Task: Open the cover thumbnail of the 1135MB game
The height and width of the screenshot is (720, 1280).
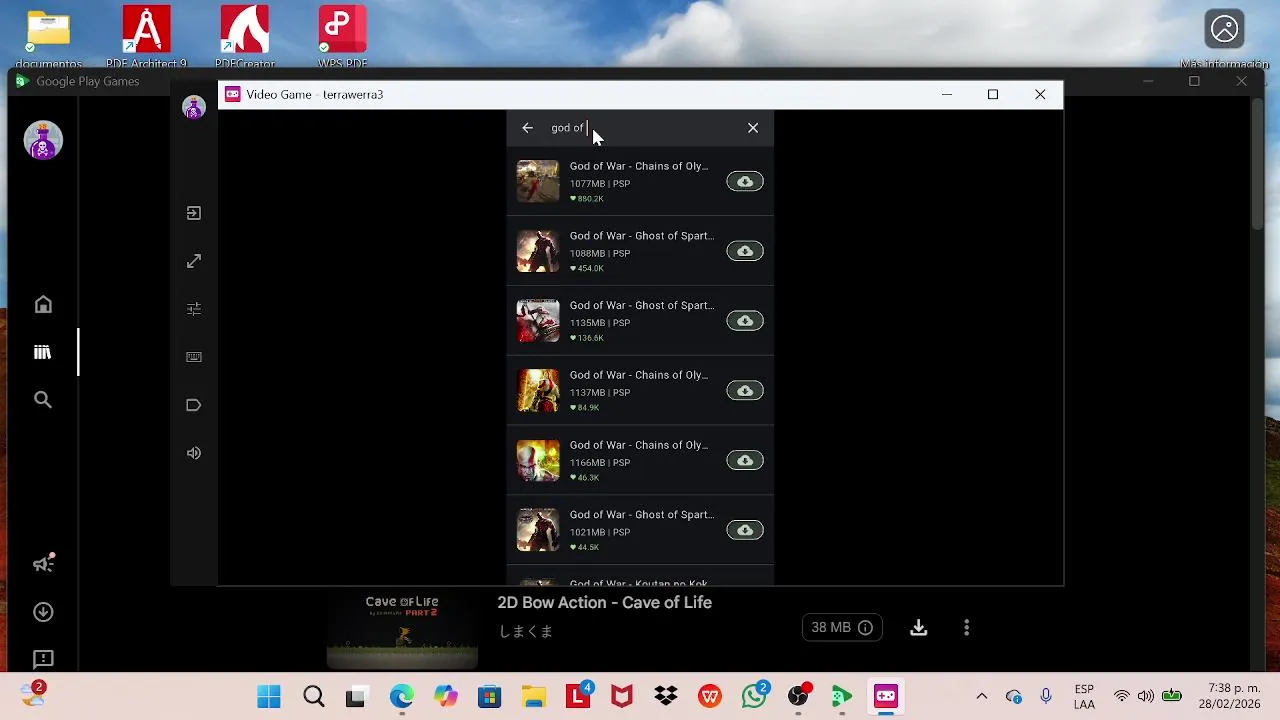Action: [x=538, y=321]
